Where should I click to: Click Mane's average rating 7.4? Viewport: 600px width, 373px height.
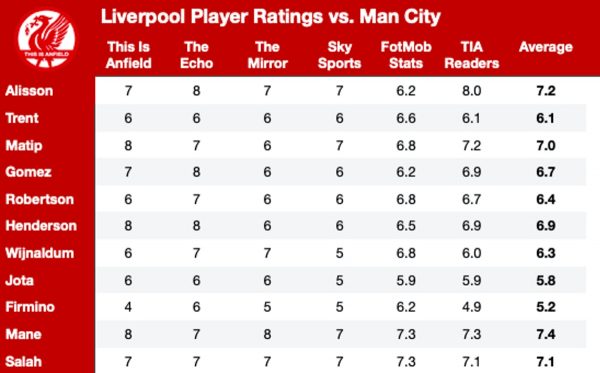pos(546,334)
